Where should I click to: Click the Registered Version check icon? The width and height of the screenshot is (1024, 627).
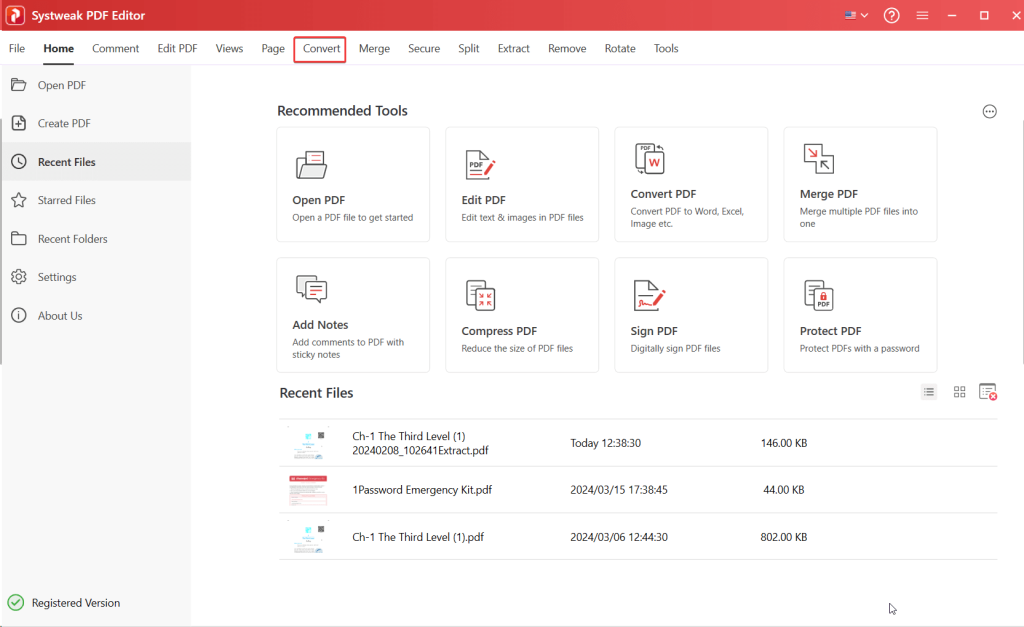click(16, 602)
